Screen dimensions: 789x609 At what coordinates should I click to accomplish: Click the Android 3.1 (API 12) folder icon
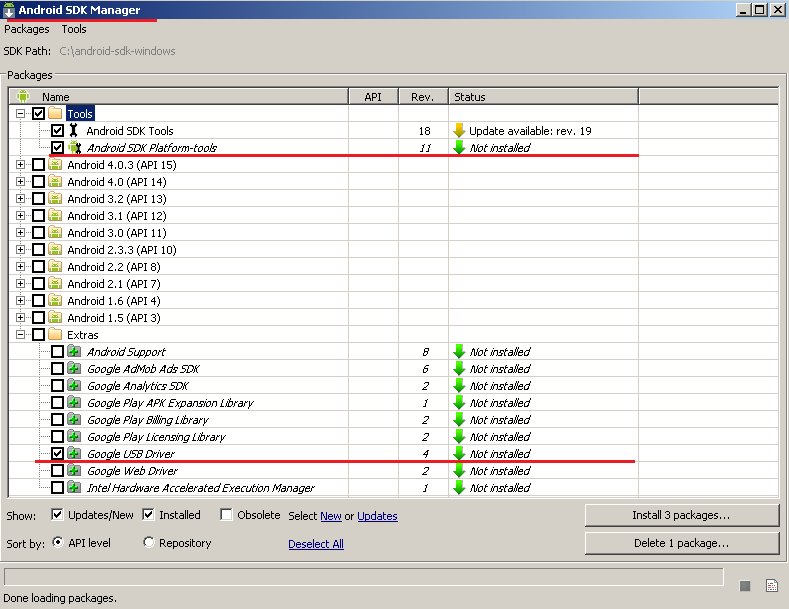click(x=55, y=215)
